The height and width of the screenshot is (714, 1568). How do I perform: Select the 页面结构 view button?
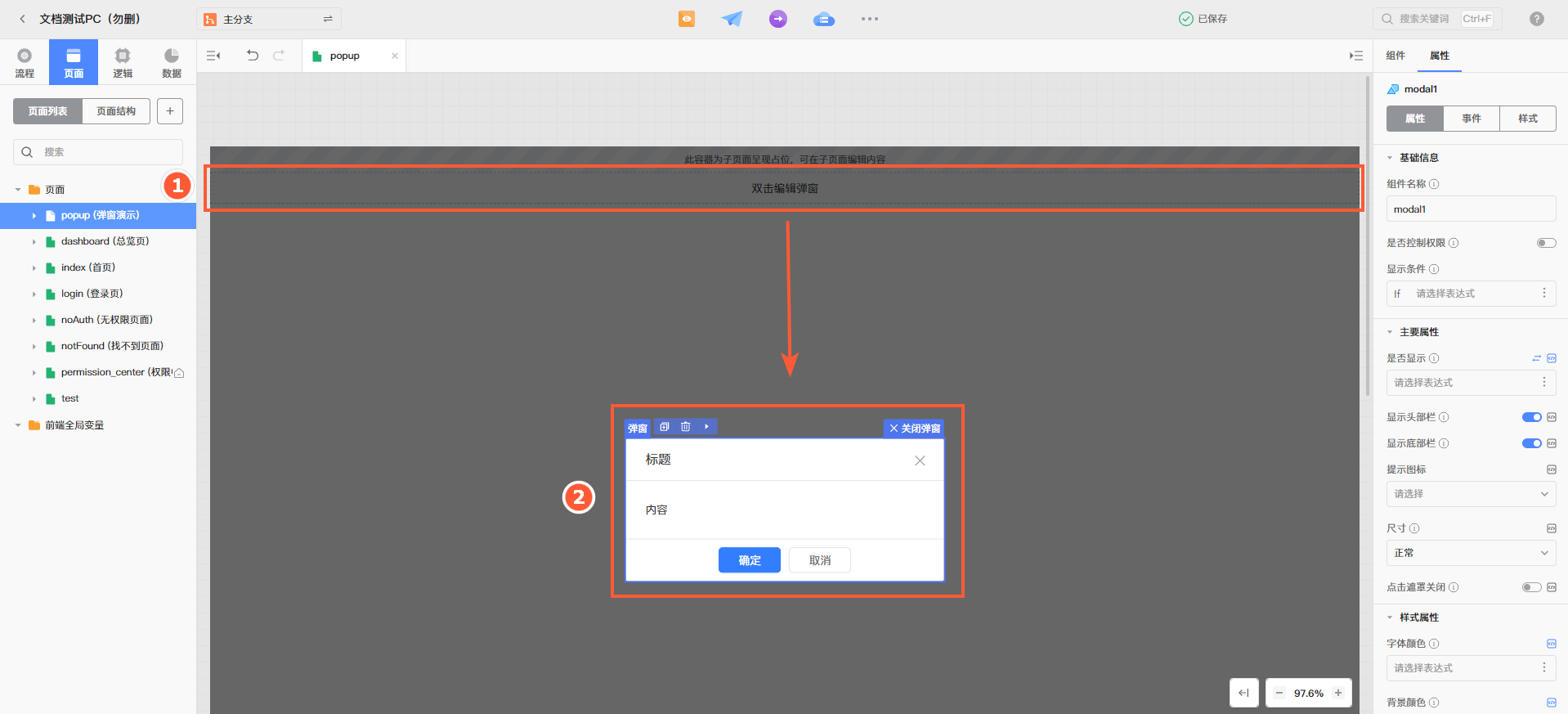click(x=116, y=111)
